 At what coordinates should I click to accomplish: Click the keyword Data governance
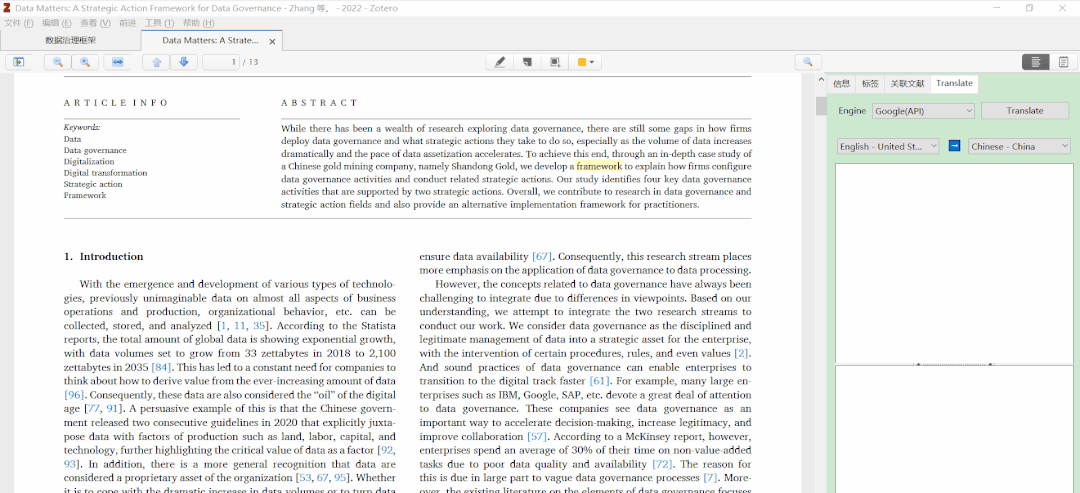pyautogui.click(x=95, y=150)
